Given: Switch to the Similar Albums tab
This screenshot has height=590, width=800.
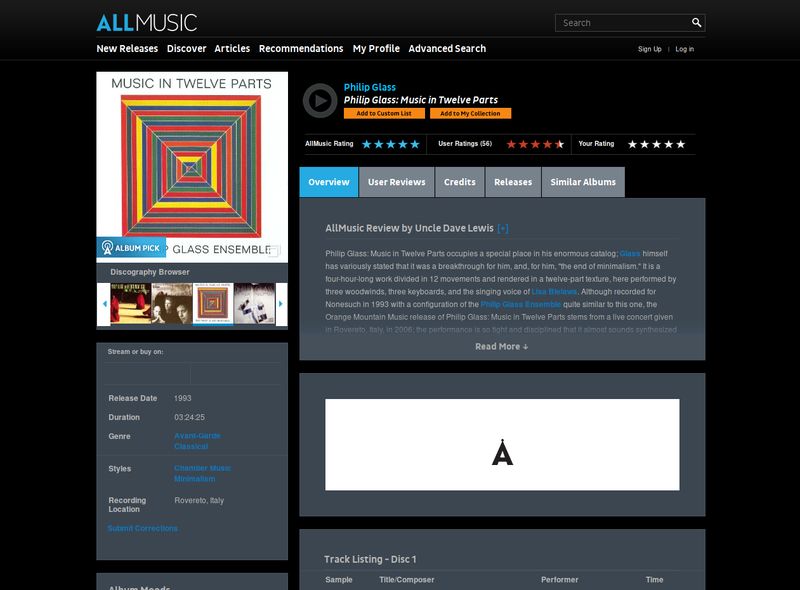Looking at the screenshot, I should point(583,182).
